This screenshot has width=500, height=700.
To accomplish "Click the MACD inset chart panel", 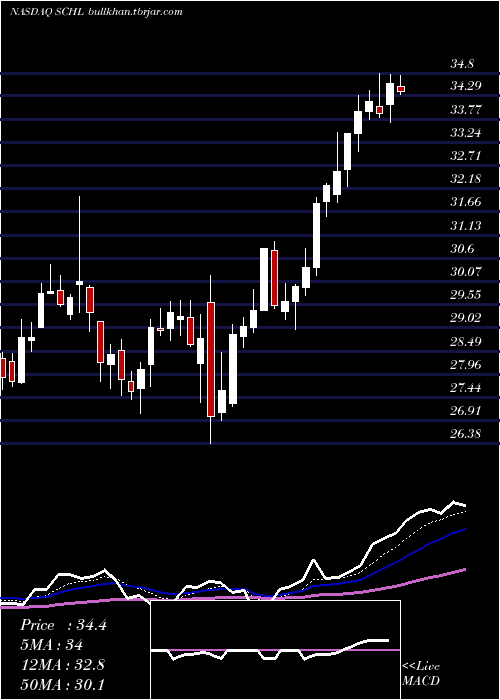I will click(275, 650).
